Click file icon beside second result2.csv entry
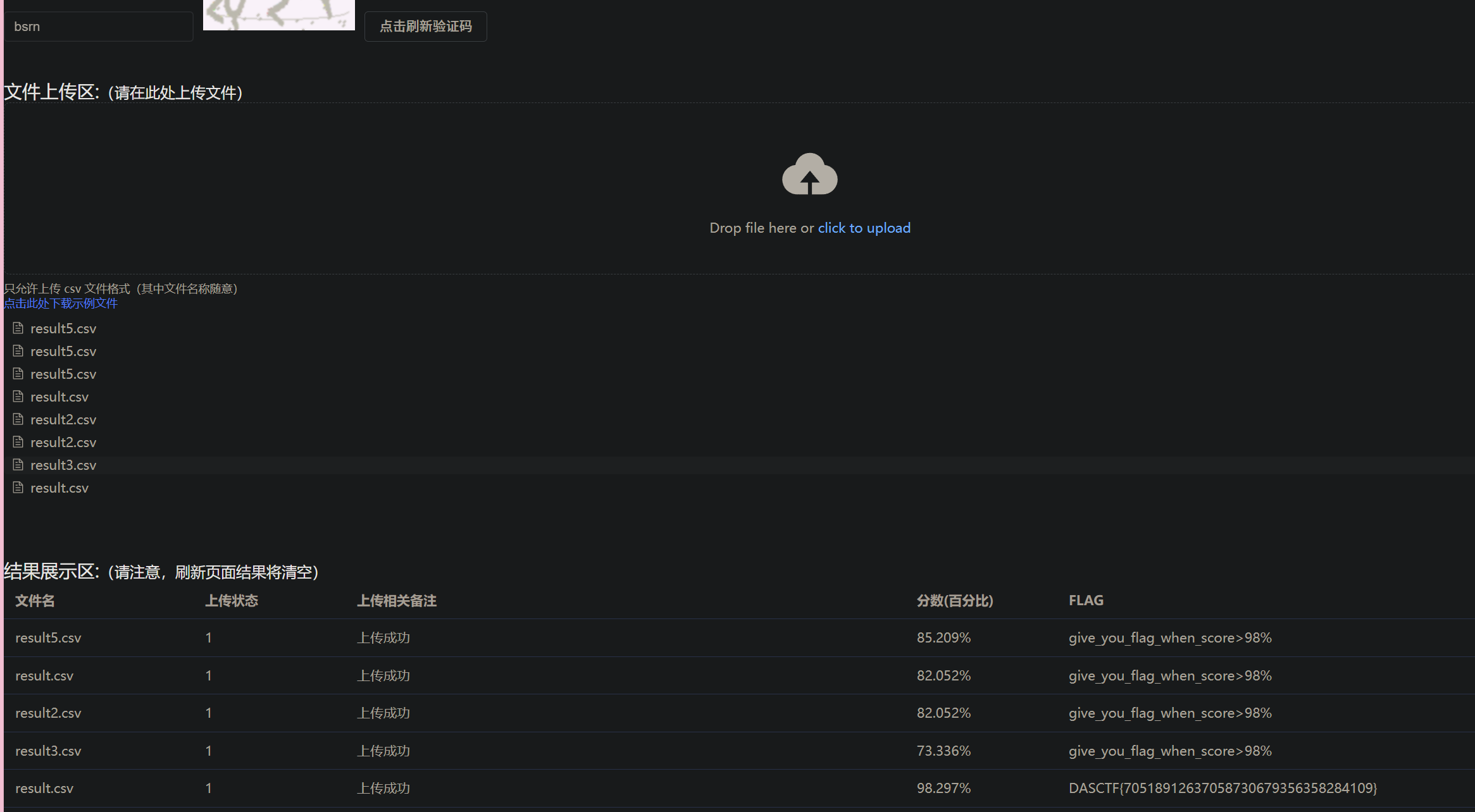Viewport: 1475px width, 812px height. pos(18,442)
